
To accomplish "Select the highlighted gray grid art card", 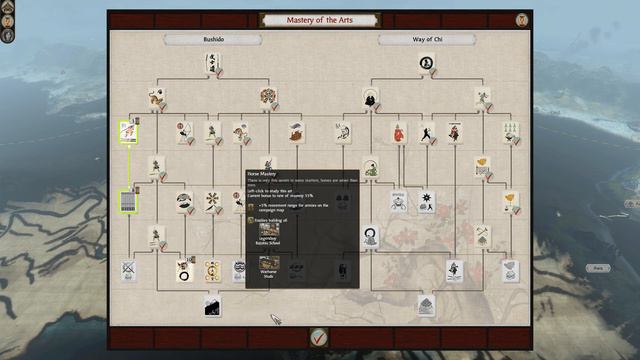I will point(129,202).
